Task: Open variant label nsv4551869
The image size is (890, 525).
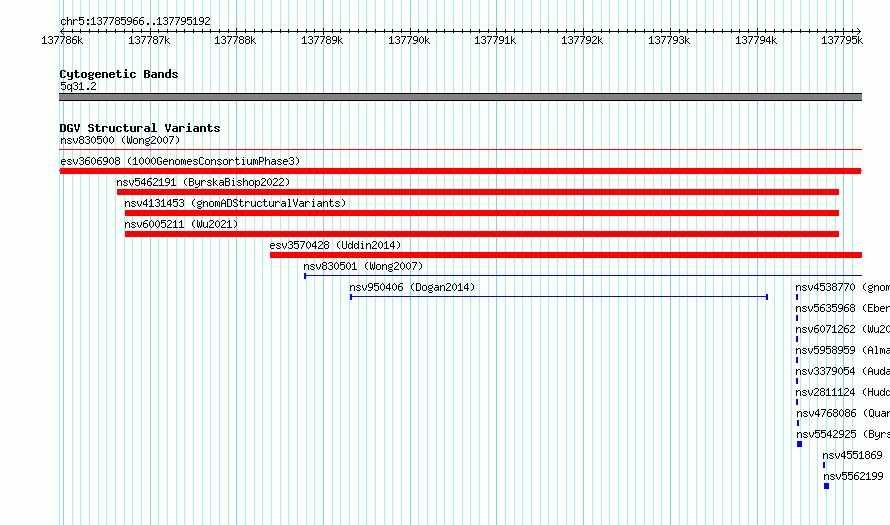Action: pyautogui.click(x=853, y=455)
